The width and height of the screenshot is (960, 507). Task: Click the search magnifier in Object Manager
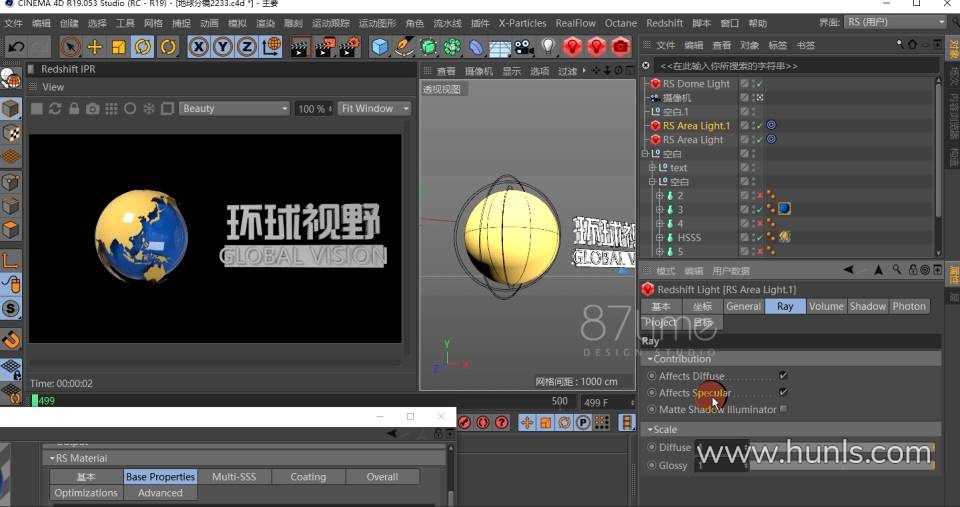[899, 45]
